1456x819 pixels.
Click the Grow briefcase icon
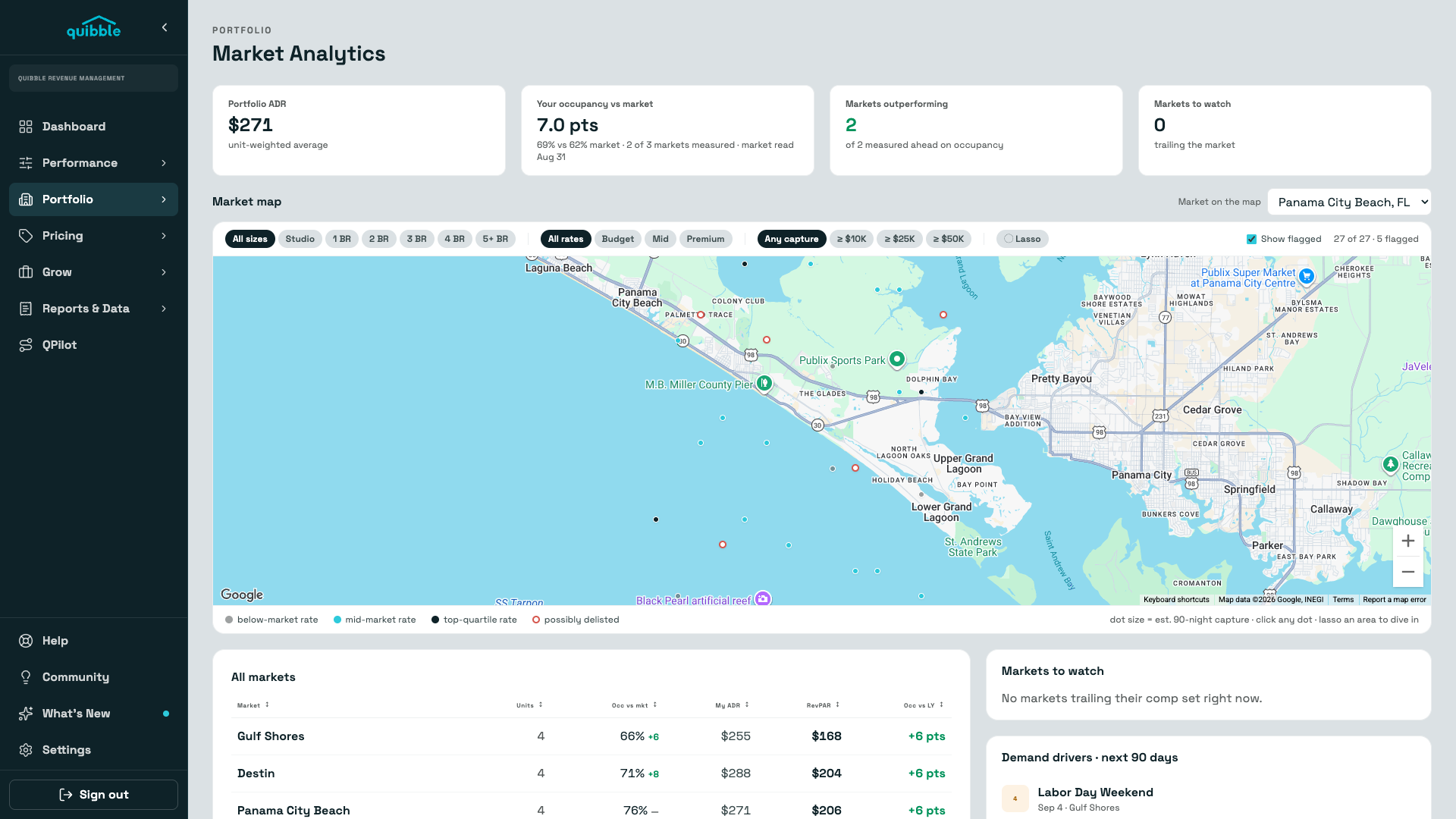tap(26, 272)
